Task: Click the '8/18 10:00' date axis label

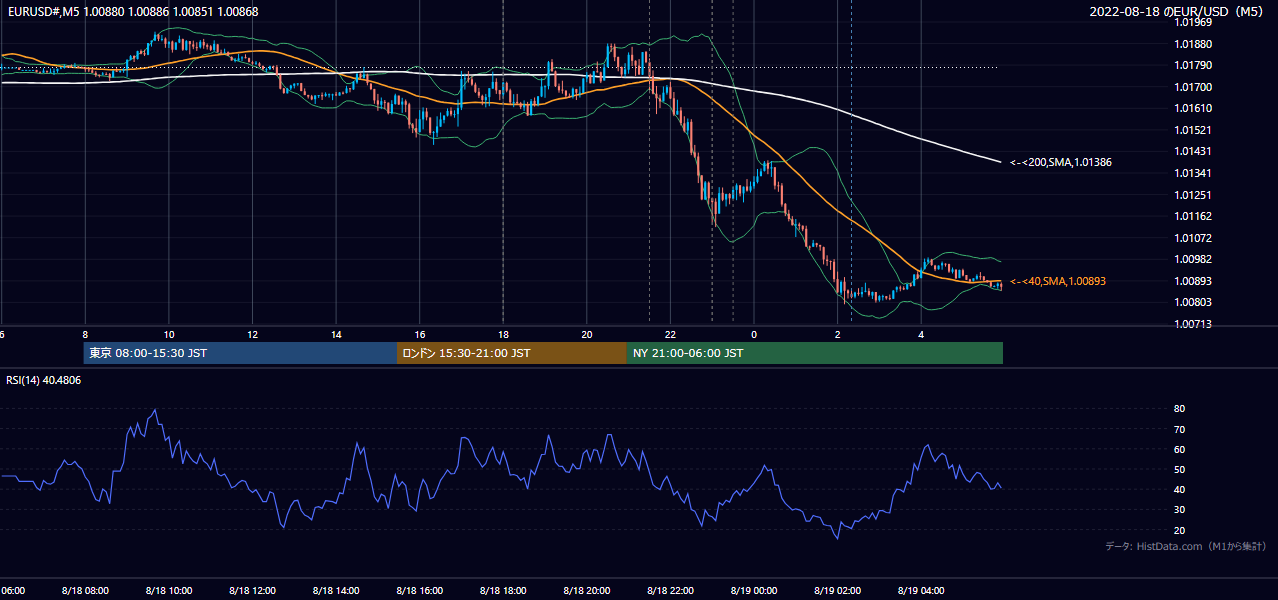Action: click(169, 591)
